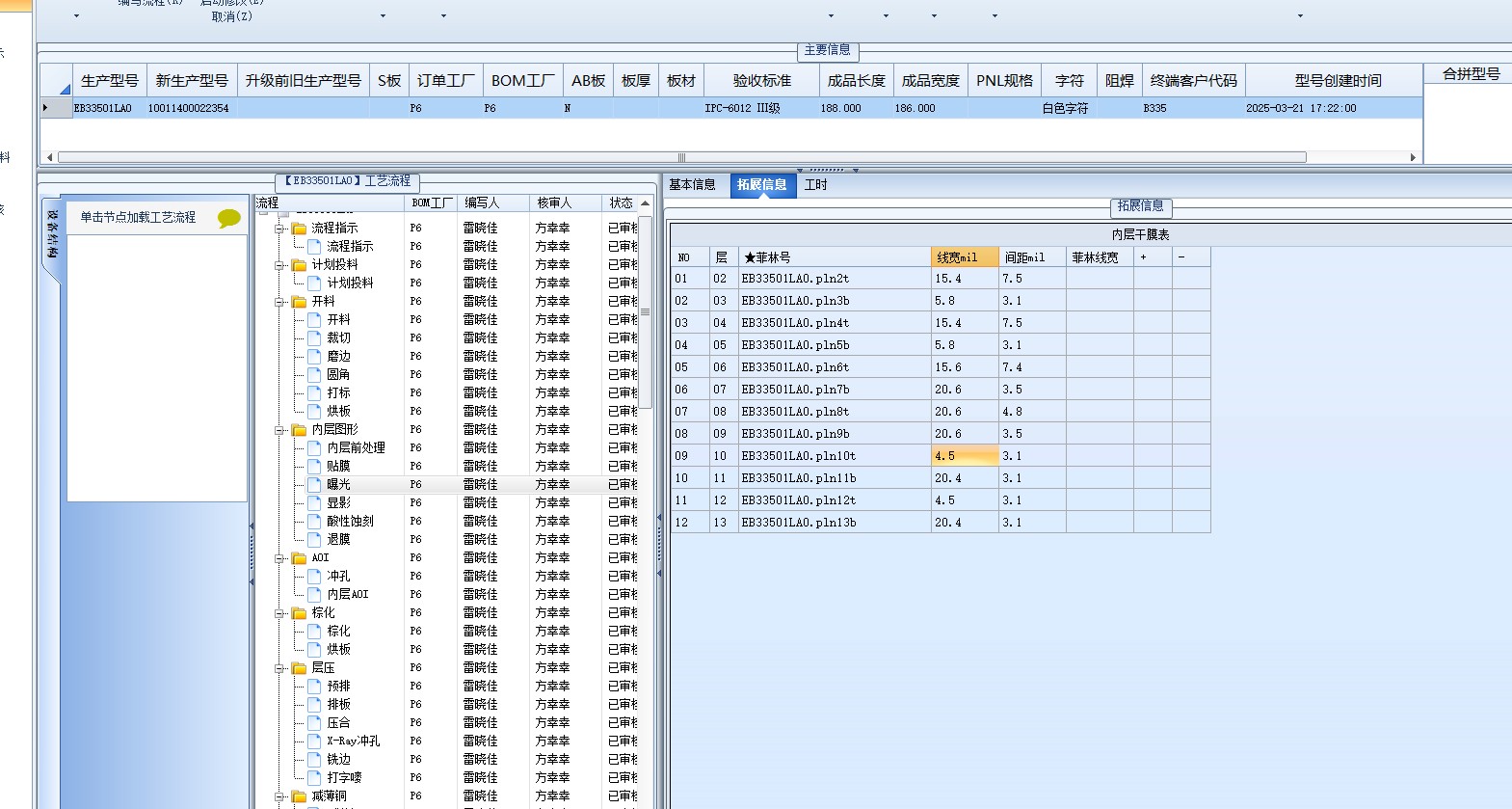Sort by 线宽mil column header

point(965,256)
